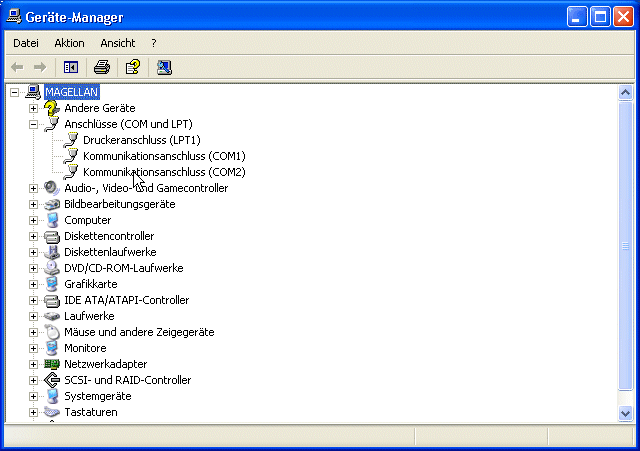Click the floppy drive Diskettenlaufwerke icon
The height and width of the screenshot is (451, 640).
[52, 252]
